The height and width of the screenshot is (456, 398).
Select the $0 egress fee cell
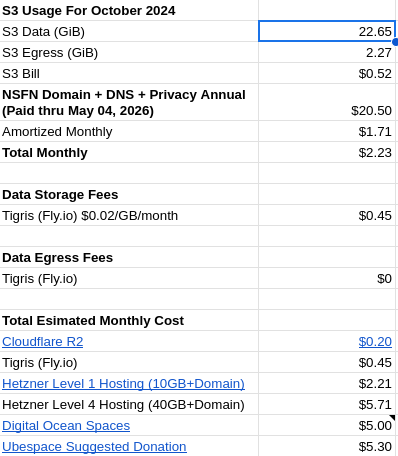327,278
